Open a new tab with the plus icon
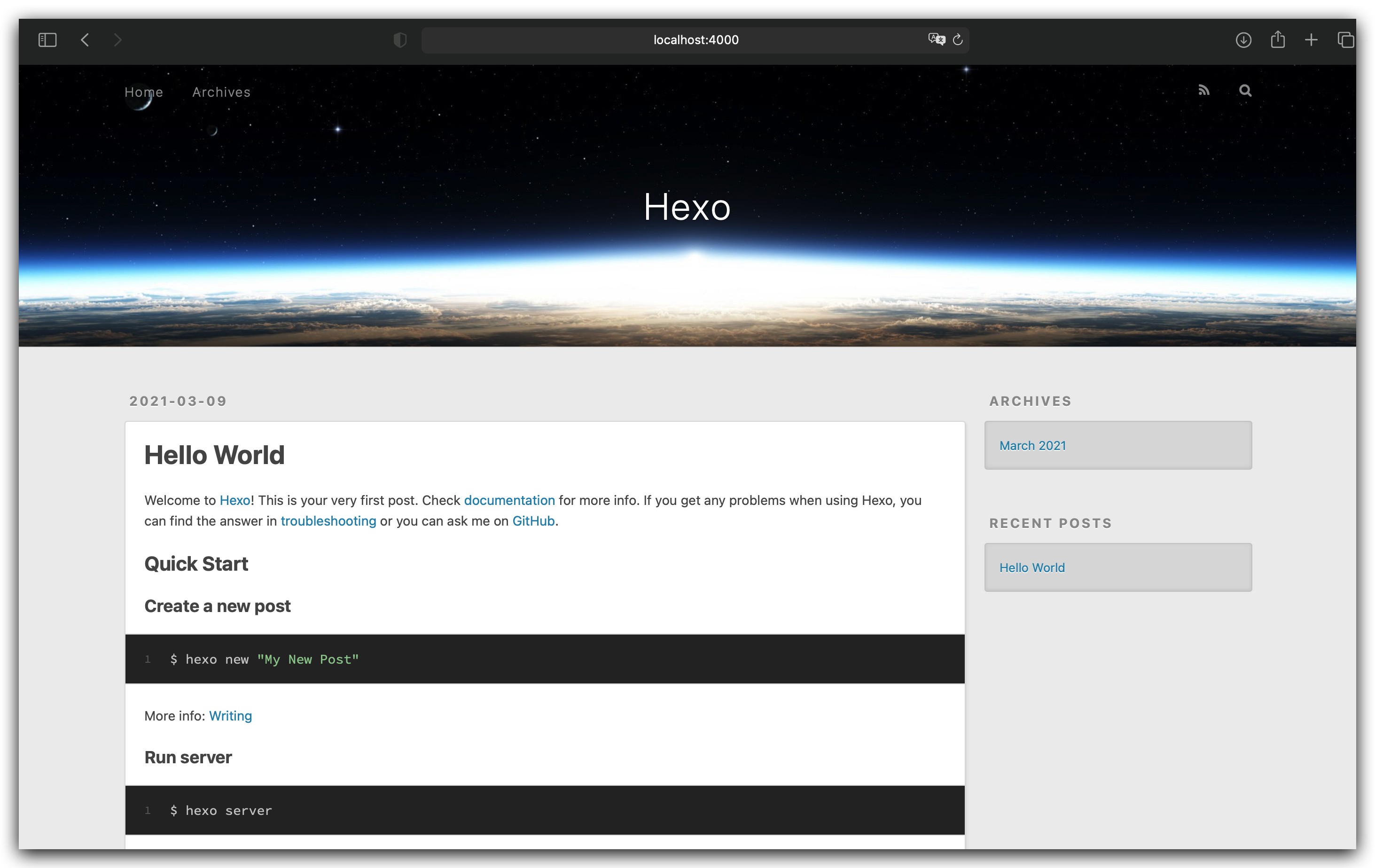This screenshot has height=868, width=1375. (1311, 39)
